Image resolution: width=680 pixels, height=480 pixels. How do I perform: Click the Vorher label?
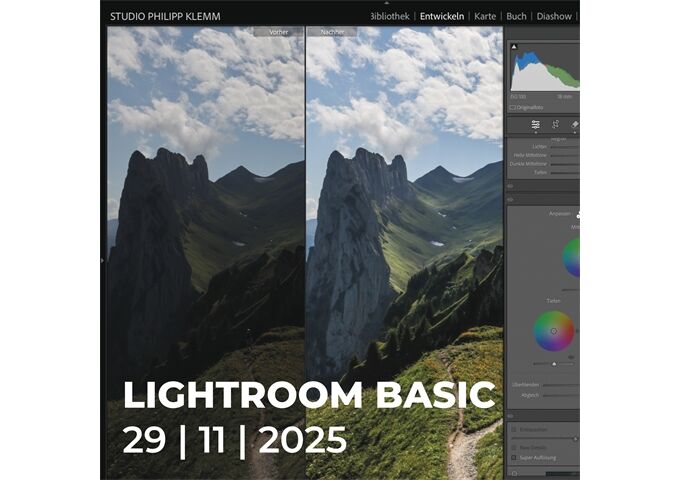pos(278,32)
